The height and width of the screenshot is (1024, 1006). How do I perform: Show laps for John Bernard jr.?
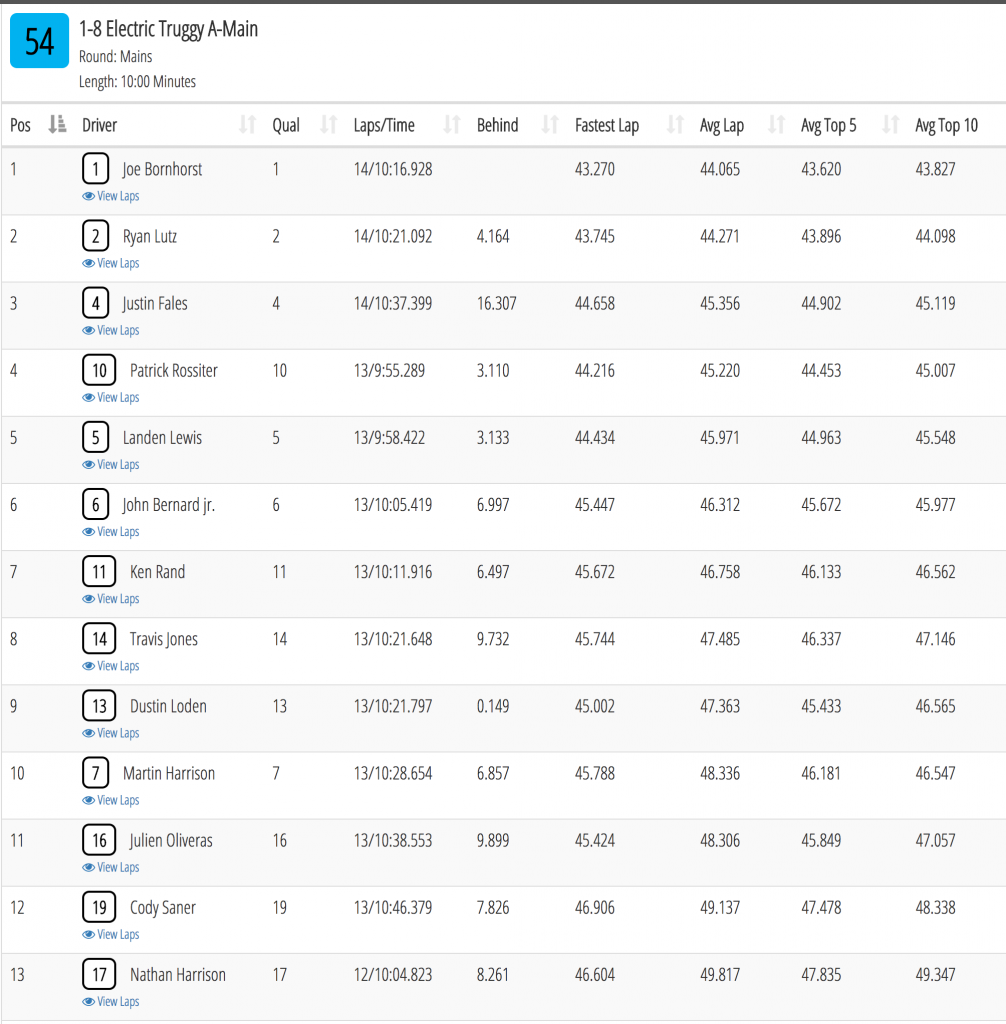click(110, 532)
